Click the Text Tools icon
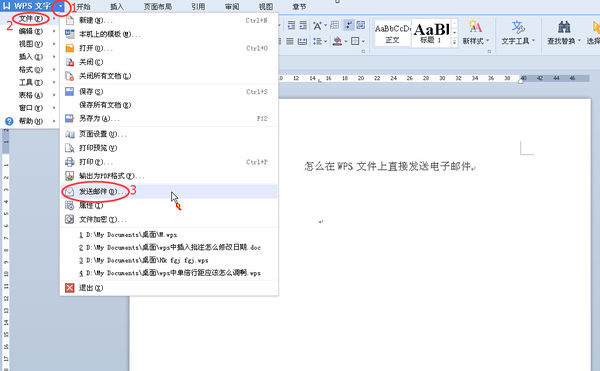The height and width of the screenshot is (371, 600). tap(518, 27)
